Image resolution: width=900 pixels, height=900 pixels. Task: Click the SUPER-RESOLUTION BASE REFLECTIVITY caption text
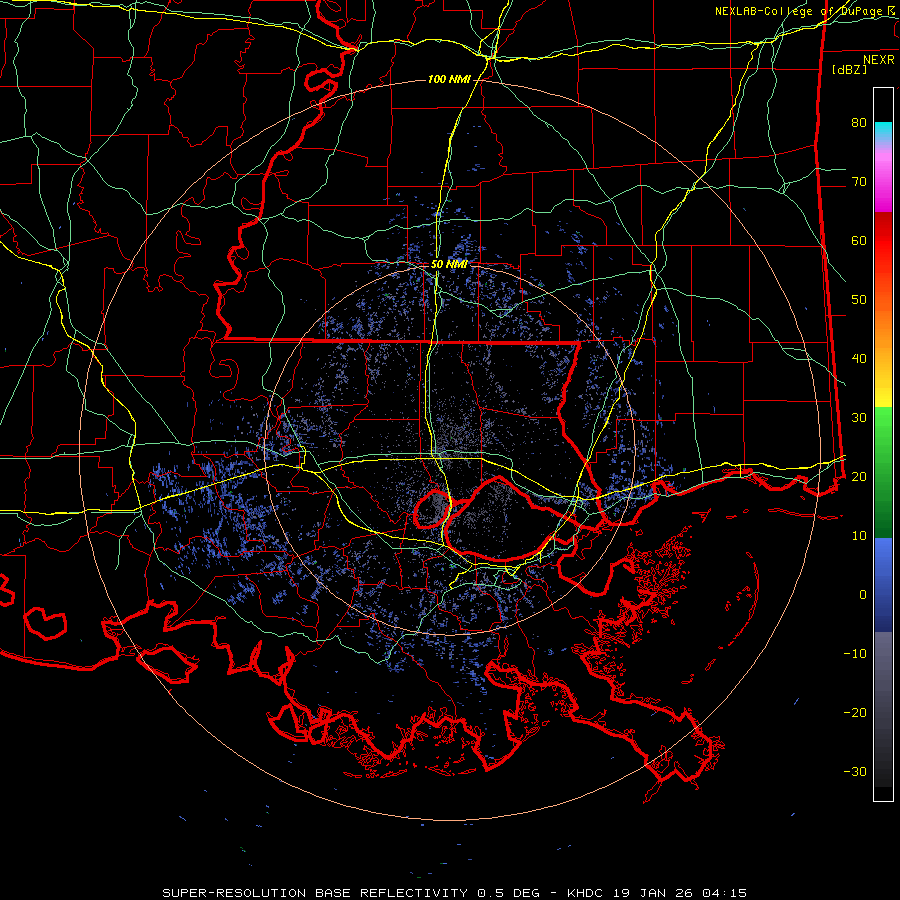pyautogui.click(x=315, y=893)
